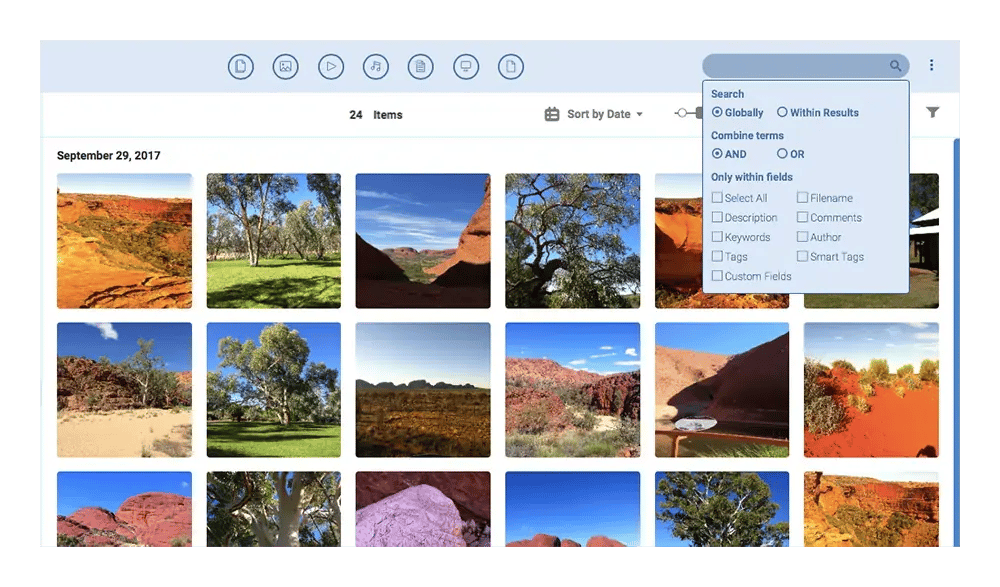Open the first red canyon photo thumbnail

tap(124, 241)
